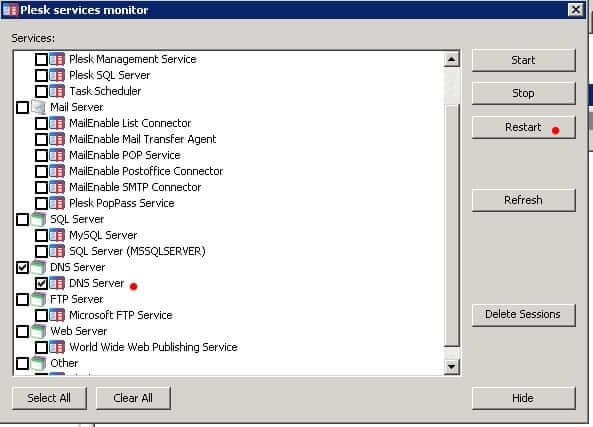This screenshot has width=593, height=427.
Task: Click the Start button
Action: [523, 60]
